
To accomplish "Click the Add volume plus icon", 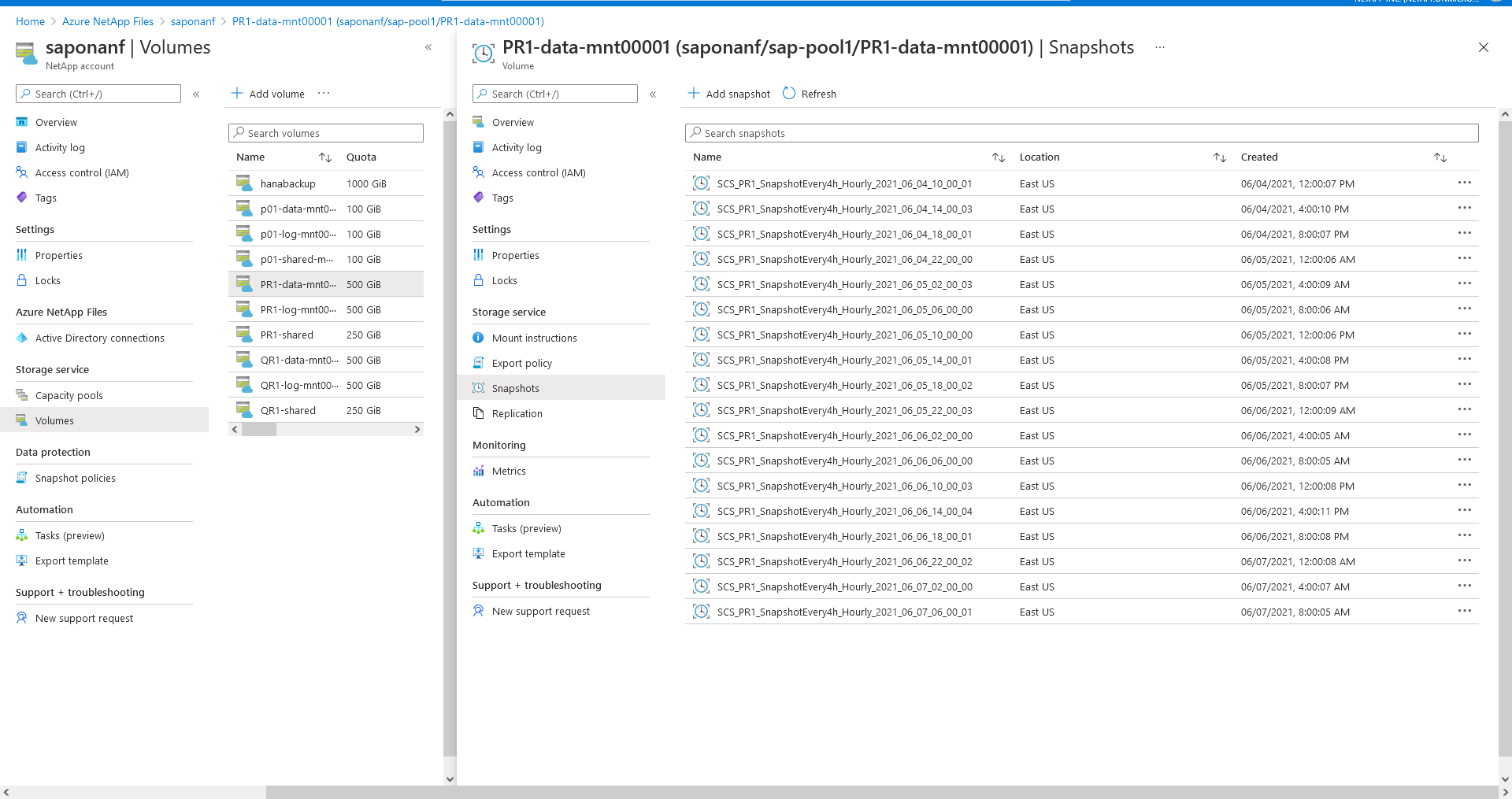I will click(x=236, y=94).
